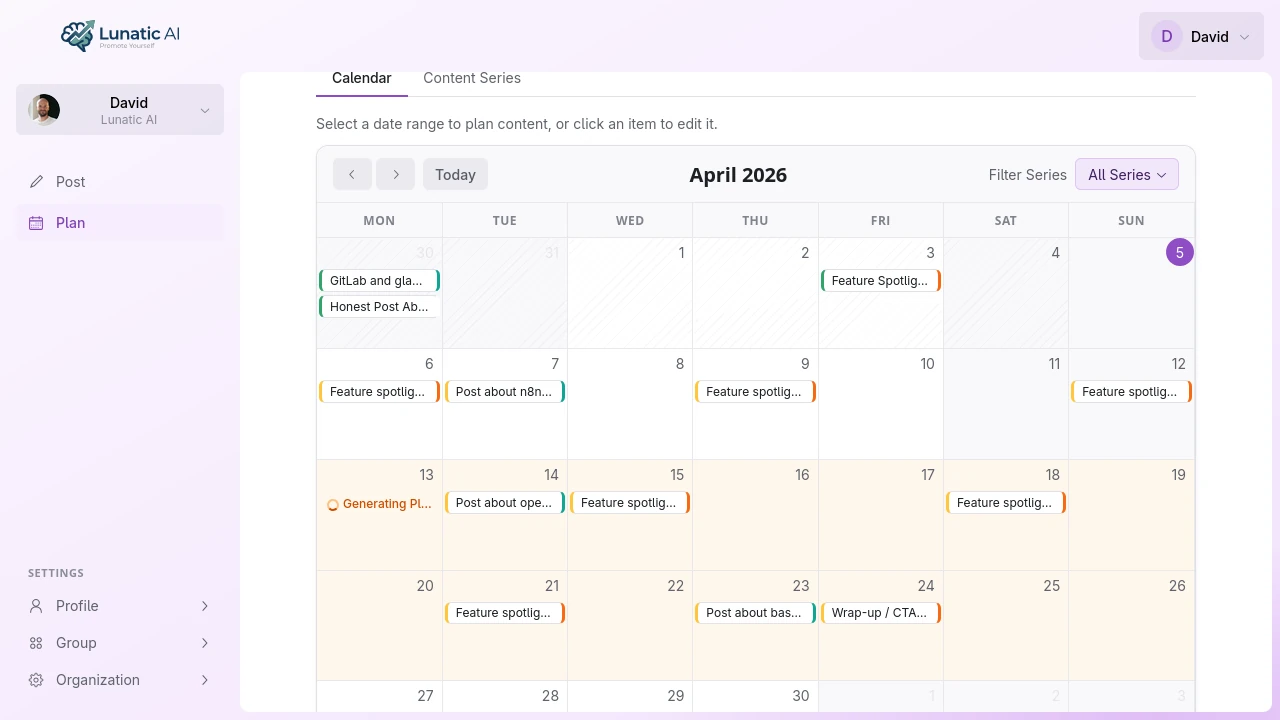Open Feature spotlig... event on April 21

[505, 613]
